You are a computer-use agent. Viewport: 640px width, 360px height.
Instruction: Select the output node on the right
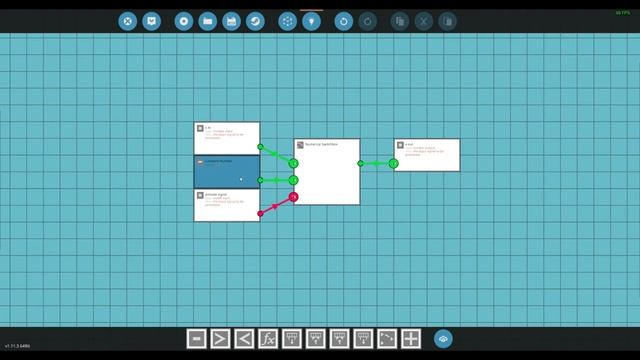coord(427,155)
